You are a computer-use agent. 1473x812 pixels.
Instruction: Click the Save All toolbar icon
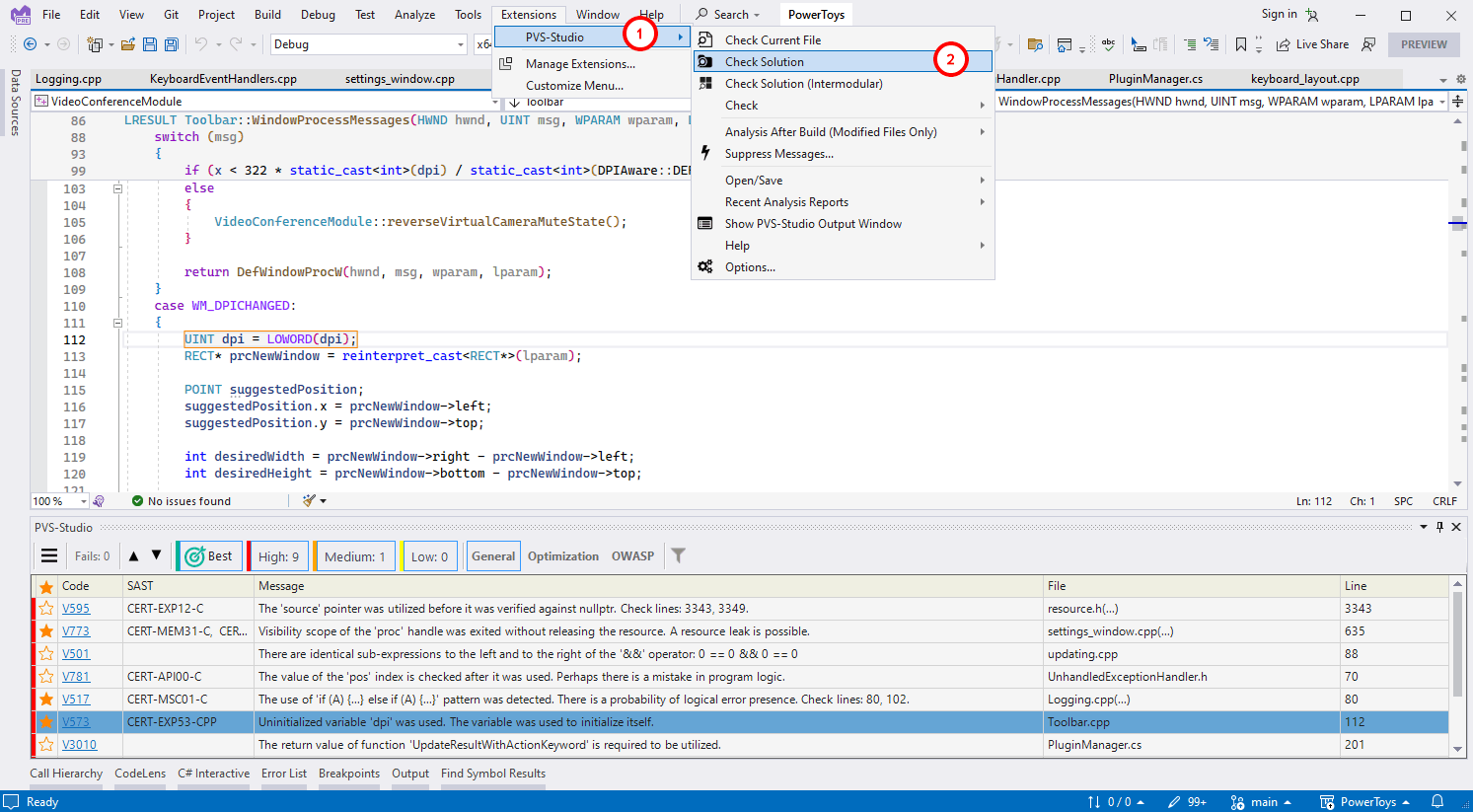(171, 44)
